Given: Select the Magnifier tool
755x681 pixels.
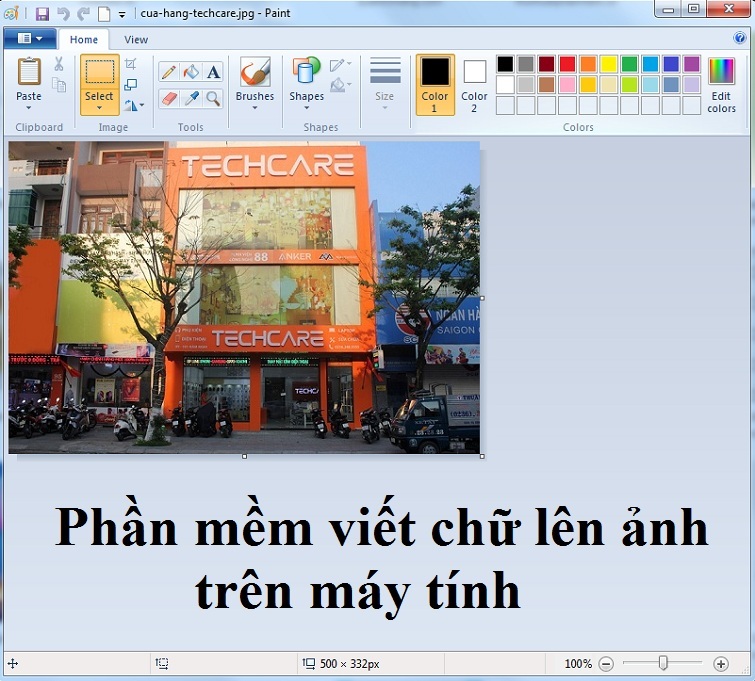Looking at the screenshot, I should click(x=213, y=99).
